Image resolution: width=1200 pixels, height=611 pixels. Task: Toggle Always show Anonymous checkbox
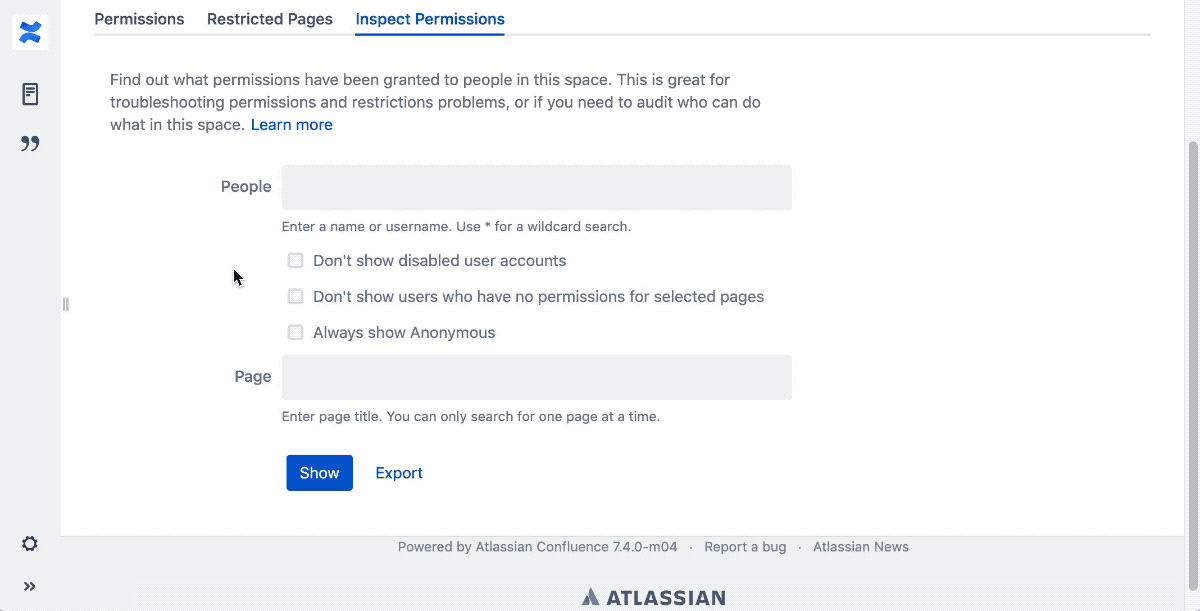(296, 333)
